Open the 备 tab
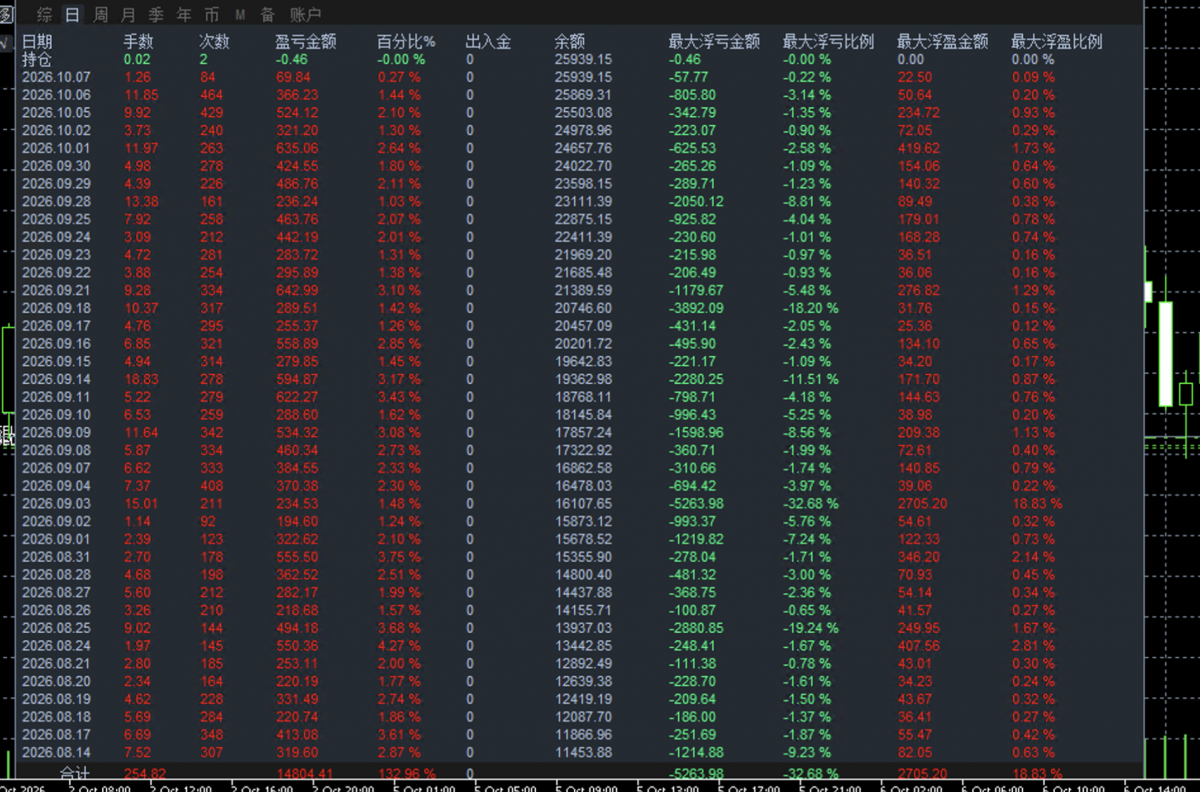1200x792 pixels. [x=267, y=15]
